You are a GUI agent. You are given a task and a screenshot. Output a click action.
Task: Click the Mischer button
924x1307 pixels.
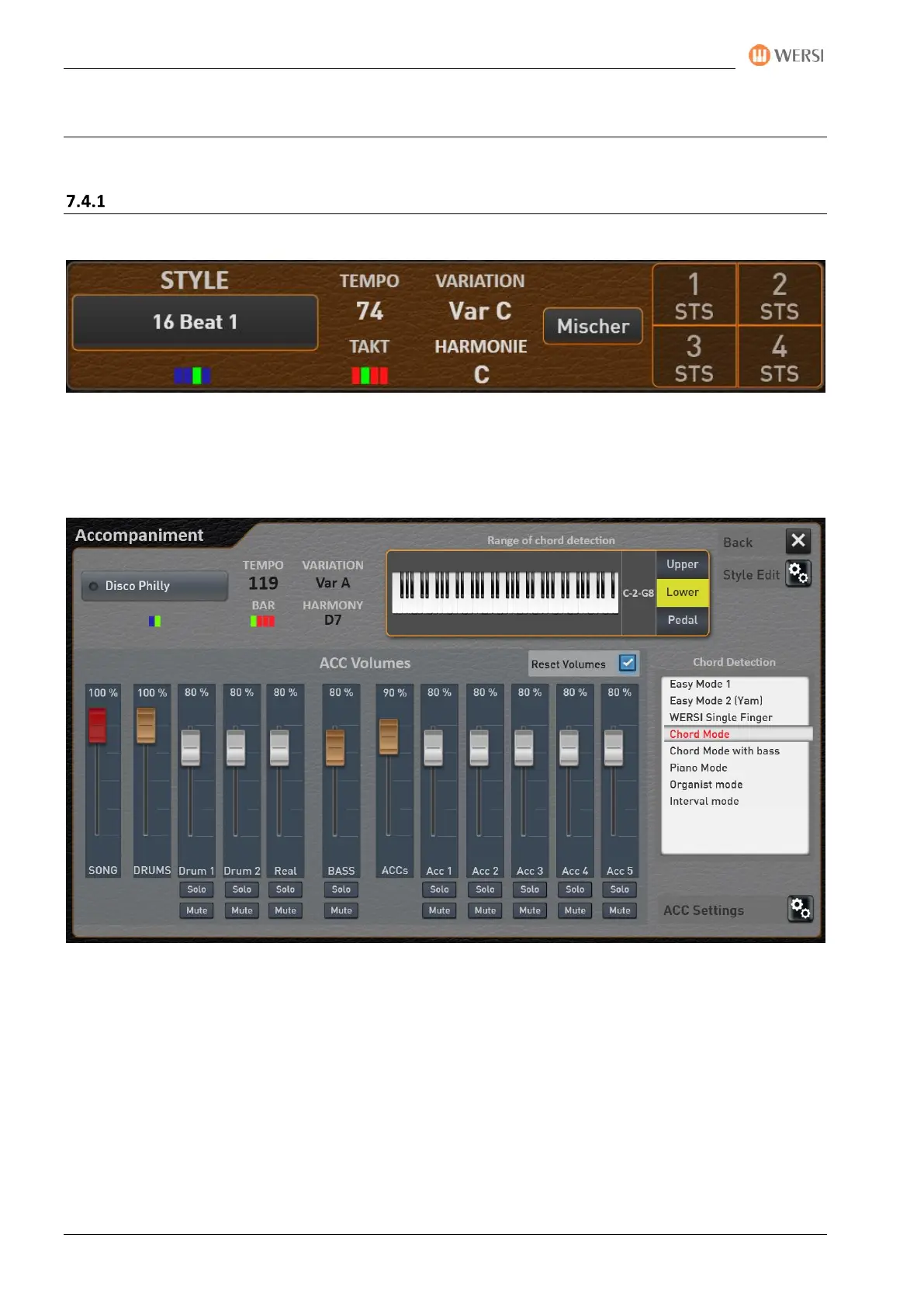click(594, 326)
